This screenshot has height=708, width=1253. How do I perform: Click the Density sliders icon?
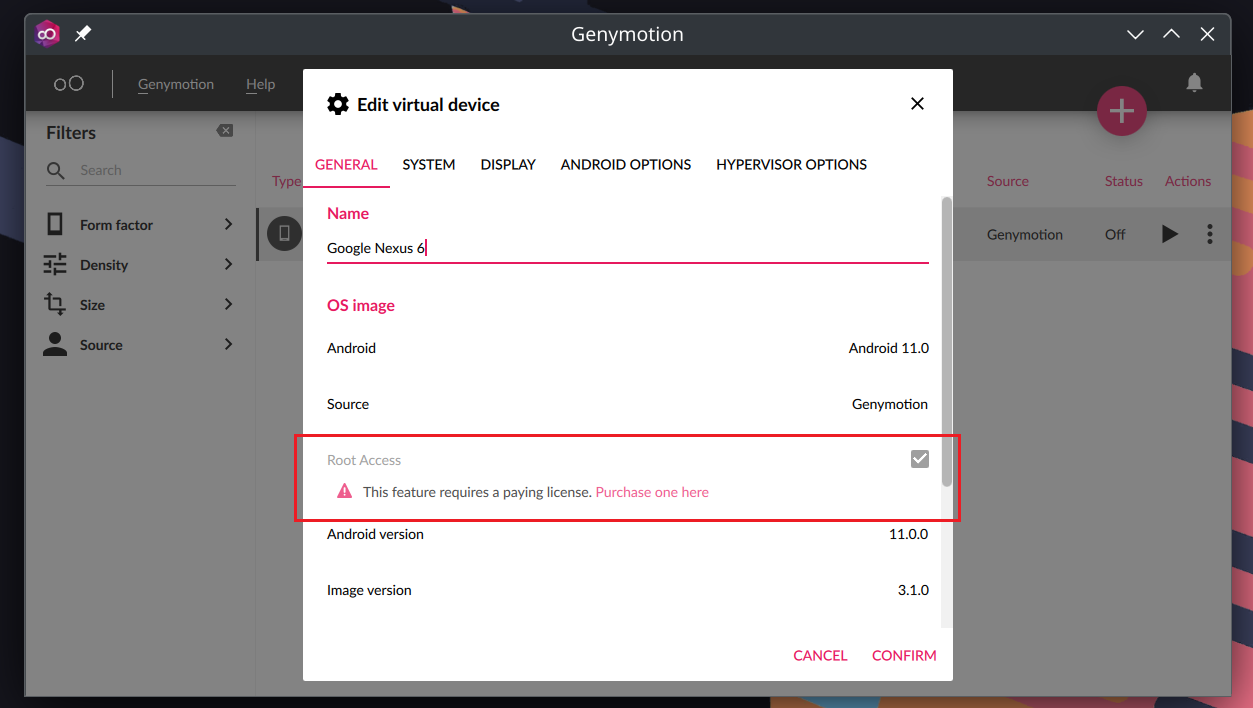55,264
